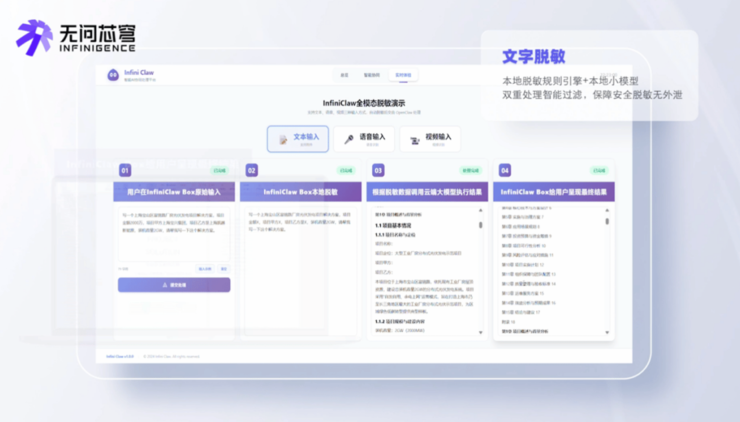
Task: Click the step 04 number badge
Action: 505,171
